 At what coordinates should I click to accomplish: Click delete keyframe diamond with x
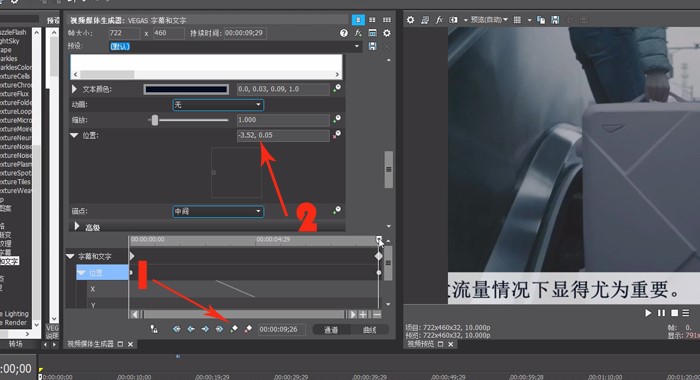pyautogui.click(x=248, y=329)
